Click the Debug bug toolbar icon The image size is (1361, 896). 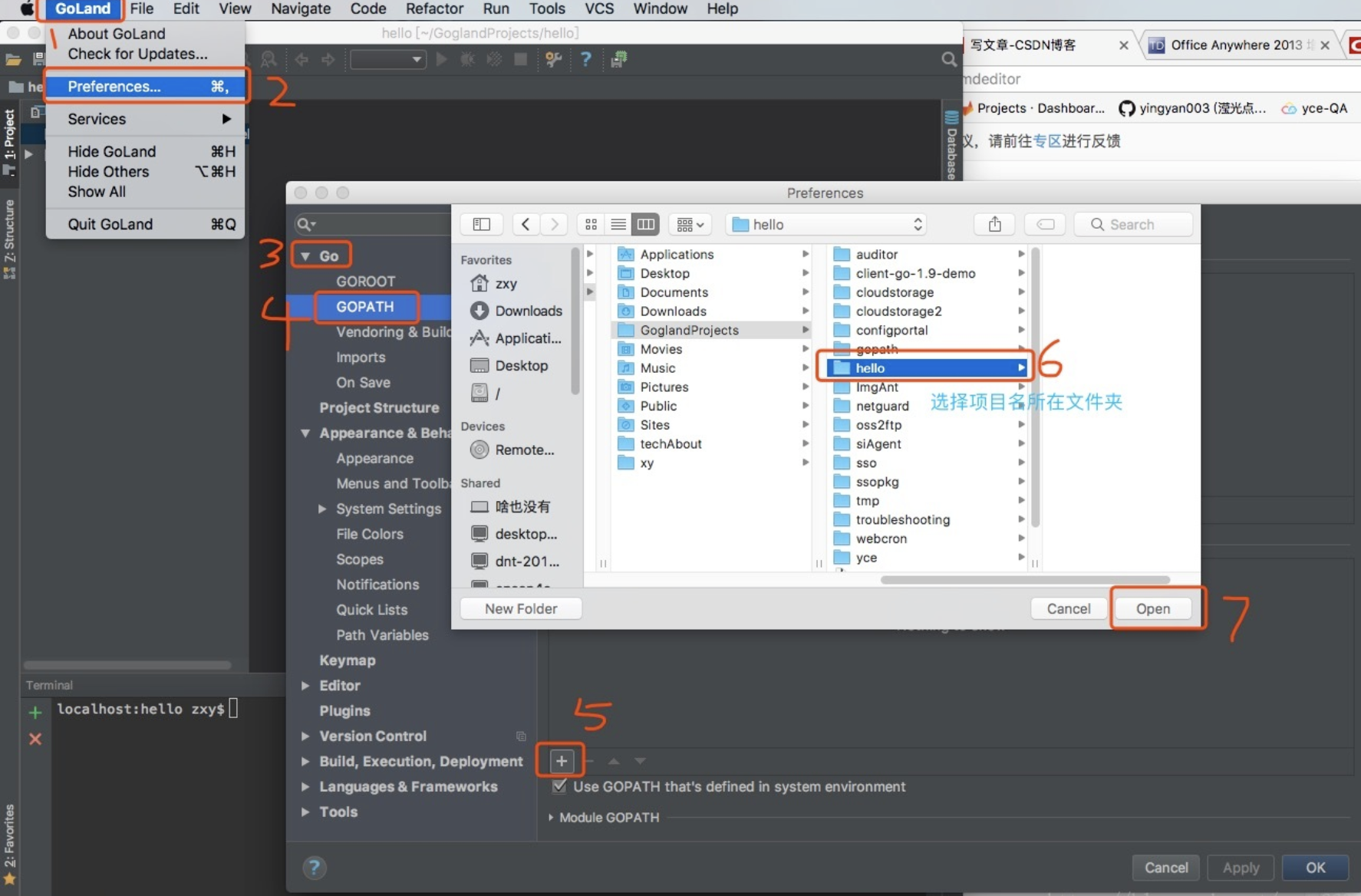(467, 59)
